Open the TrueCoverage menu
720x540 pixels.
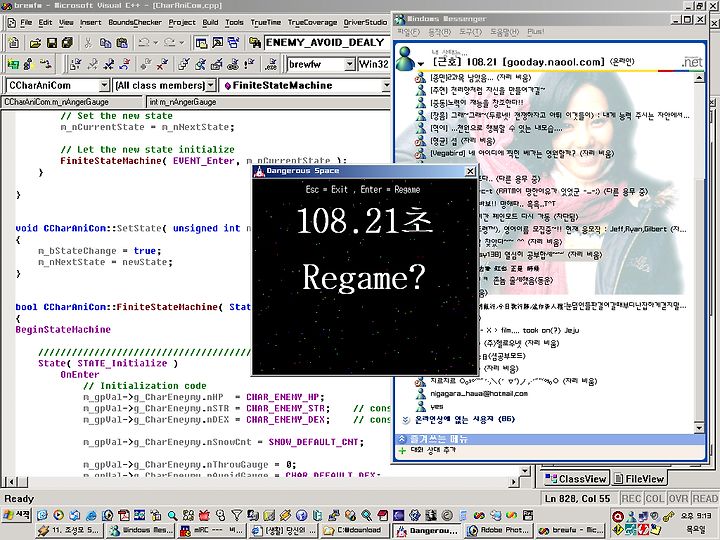[x=312, y=22]
